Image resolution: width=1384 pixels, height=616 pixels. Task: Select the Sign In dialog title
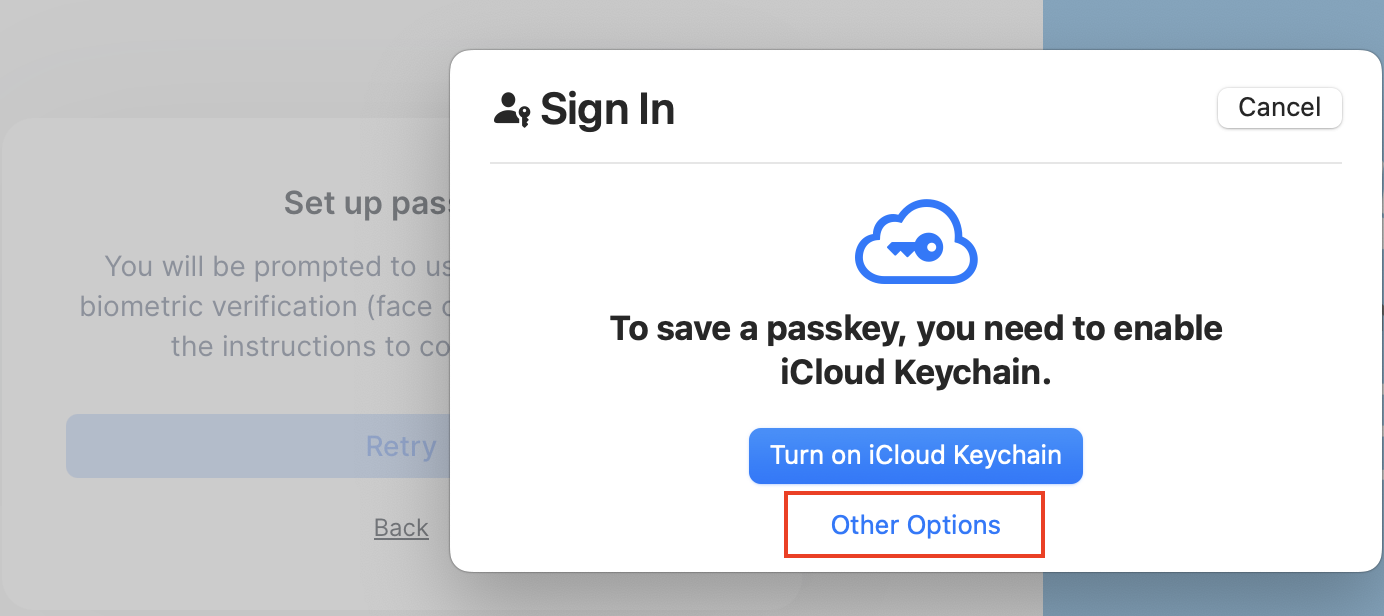[x=607, y=109]
